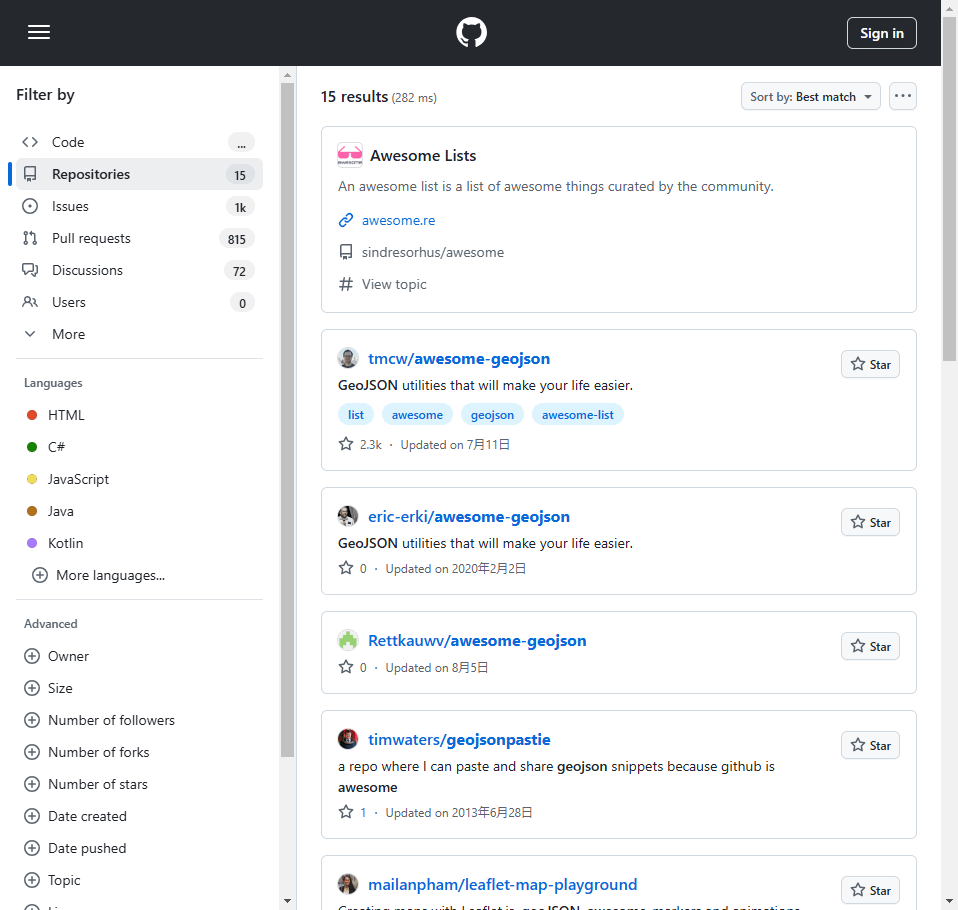Click the 'awesome-list' topic tag
This screenshot has height=910, width=958.
(577, 415)
